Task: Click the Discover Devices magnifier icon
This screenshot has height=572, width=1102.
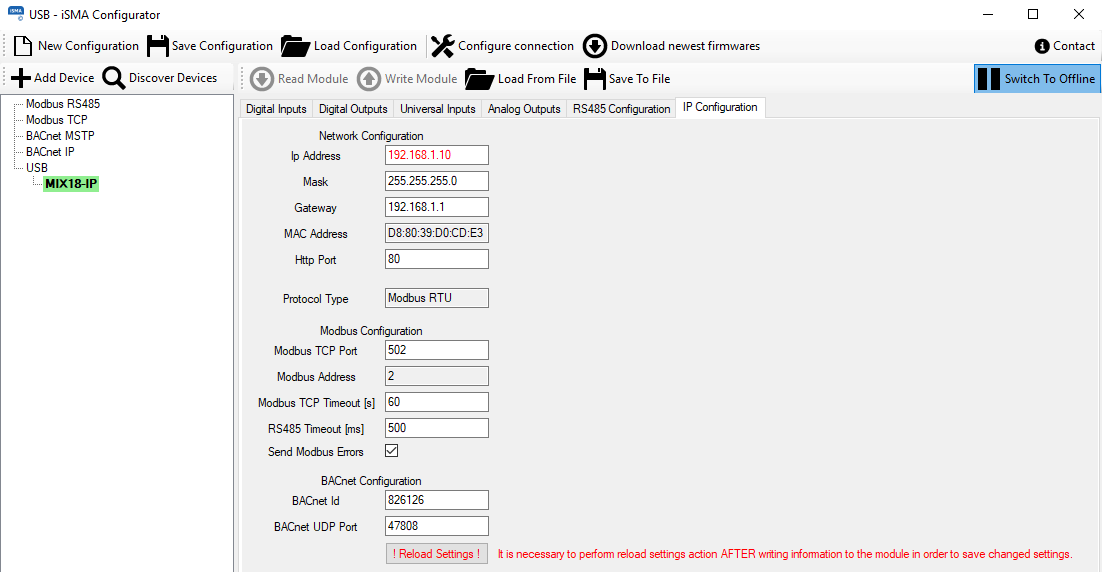Action: pyautogui.click(x=114, y=78)
